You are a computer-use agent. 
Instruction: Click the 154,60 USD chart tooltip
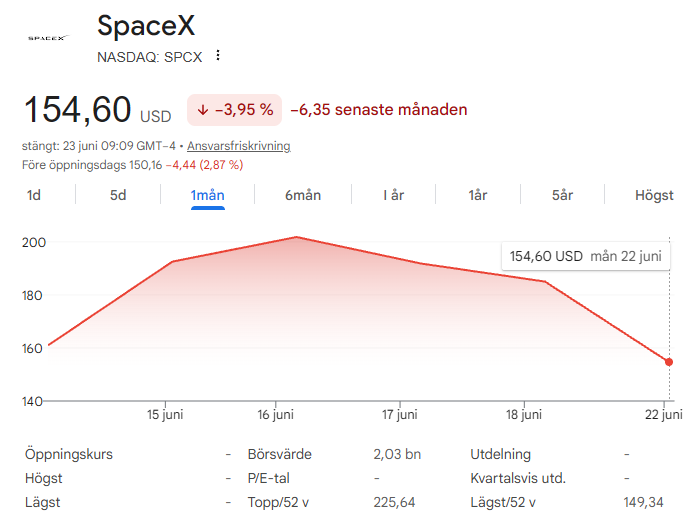(586, 256)
